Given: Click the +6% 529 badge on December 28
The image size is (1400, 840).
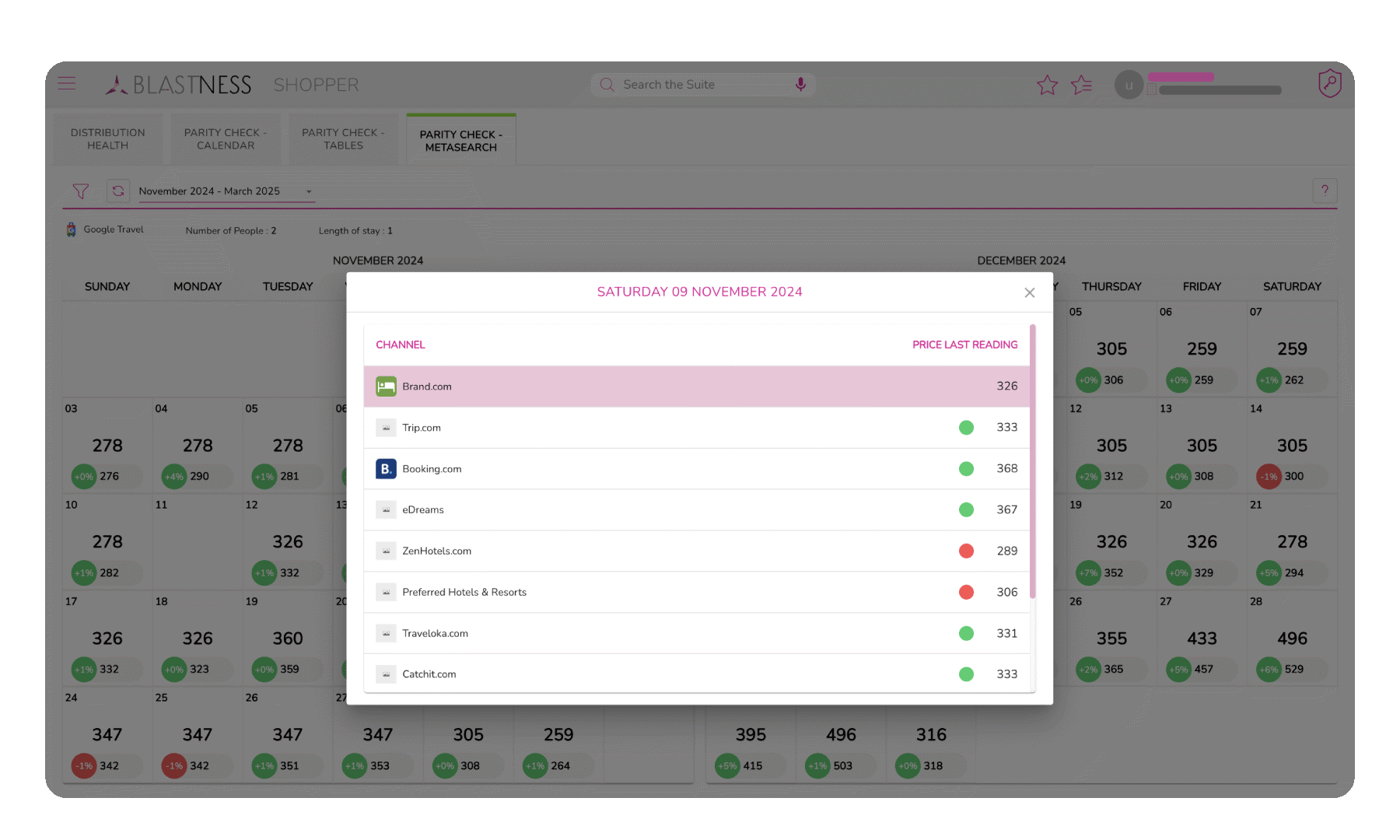Looking at the screenshot, I should coord(1292,670).
